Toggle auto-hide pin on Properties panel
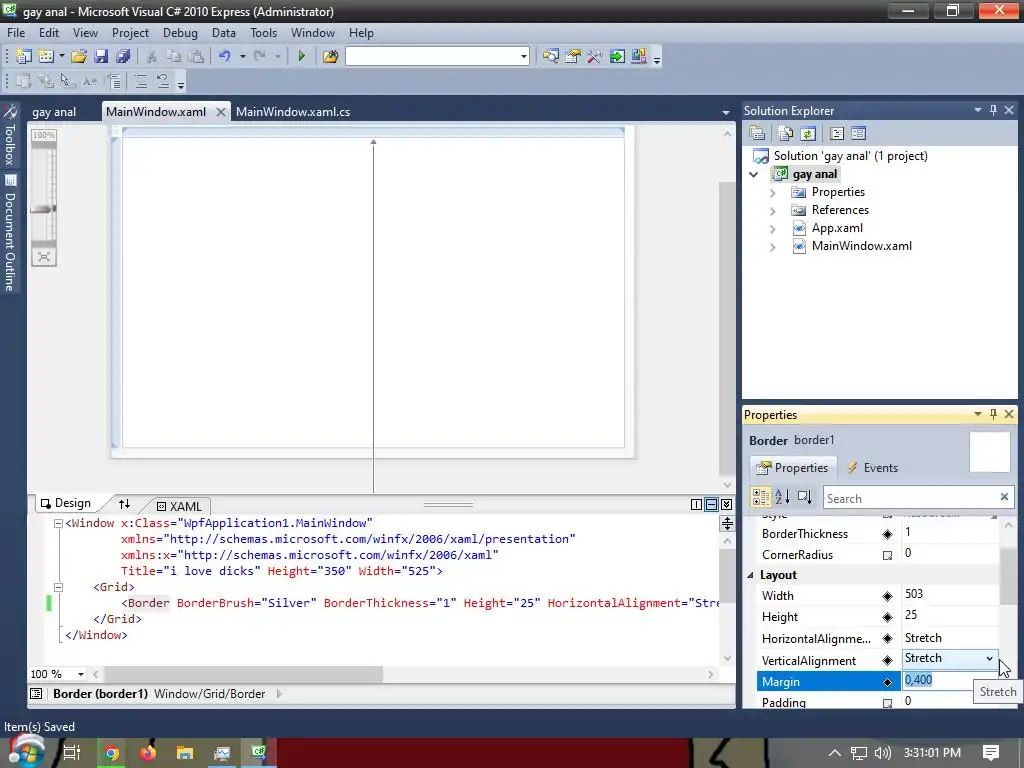 point(993,414)
